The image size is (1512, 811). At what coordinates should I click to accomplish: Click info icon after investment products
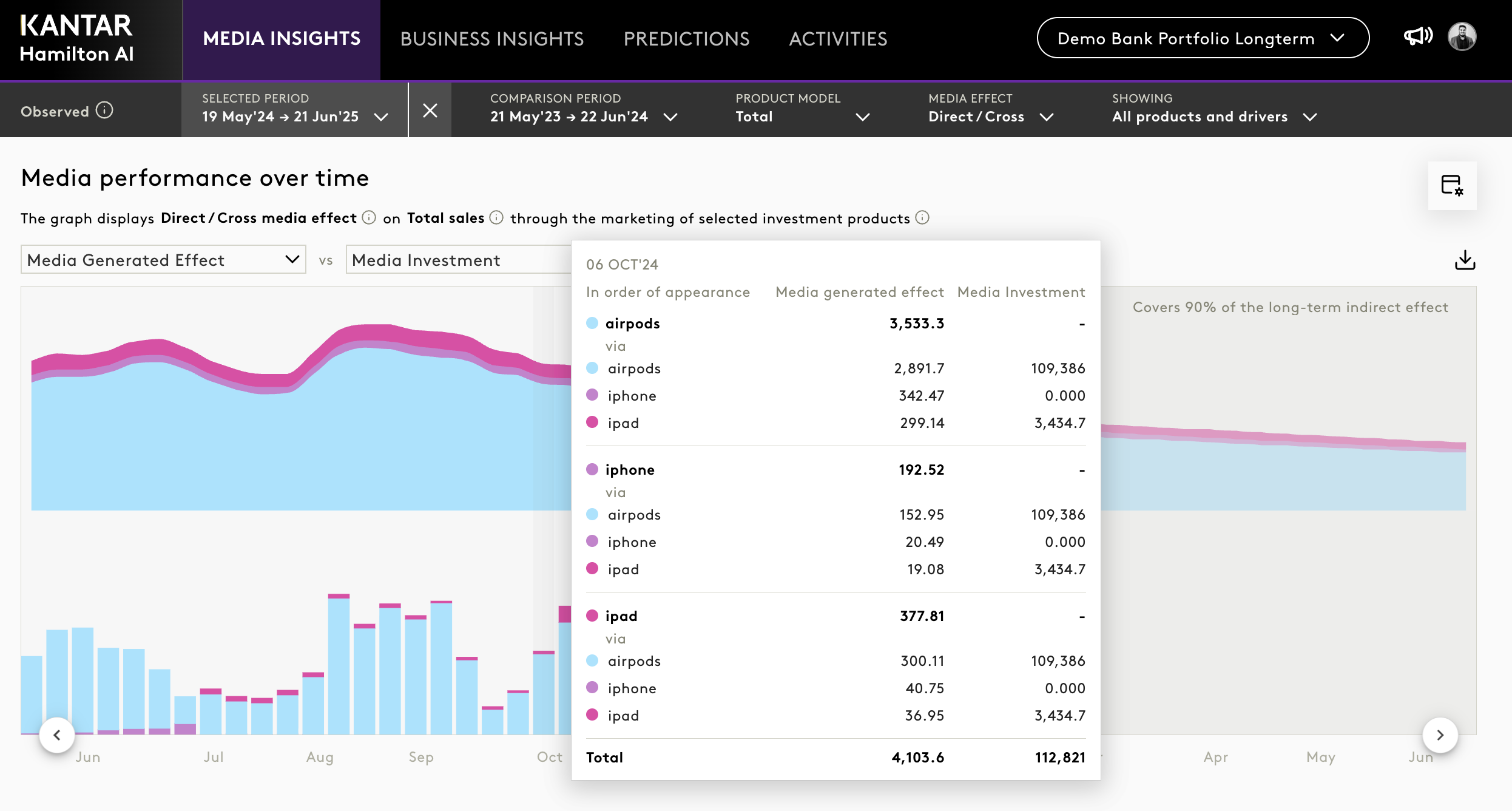[x=922, y=217]
